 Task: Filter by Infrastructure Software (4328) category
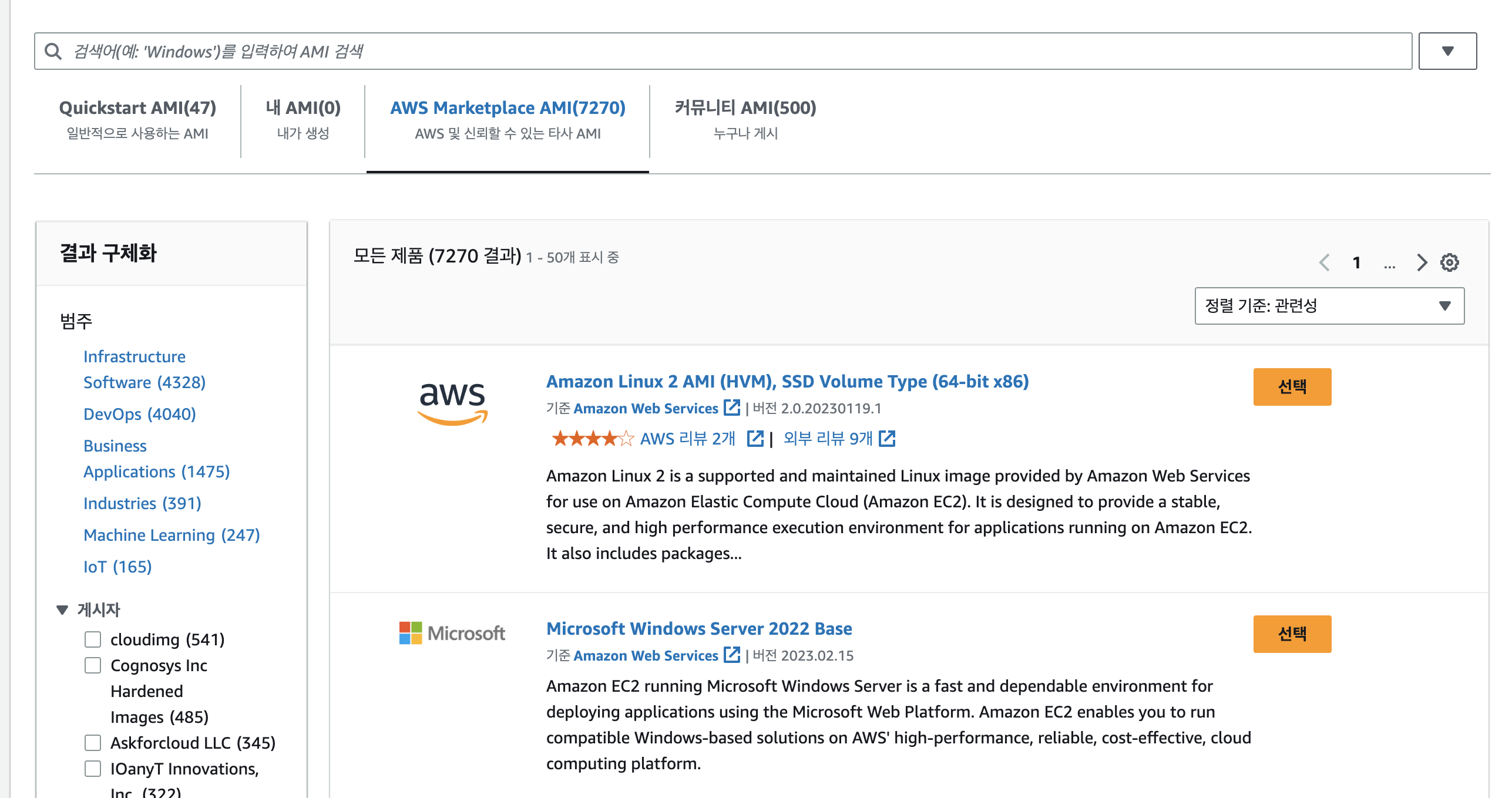145,369
